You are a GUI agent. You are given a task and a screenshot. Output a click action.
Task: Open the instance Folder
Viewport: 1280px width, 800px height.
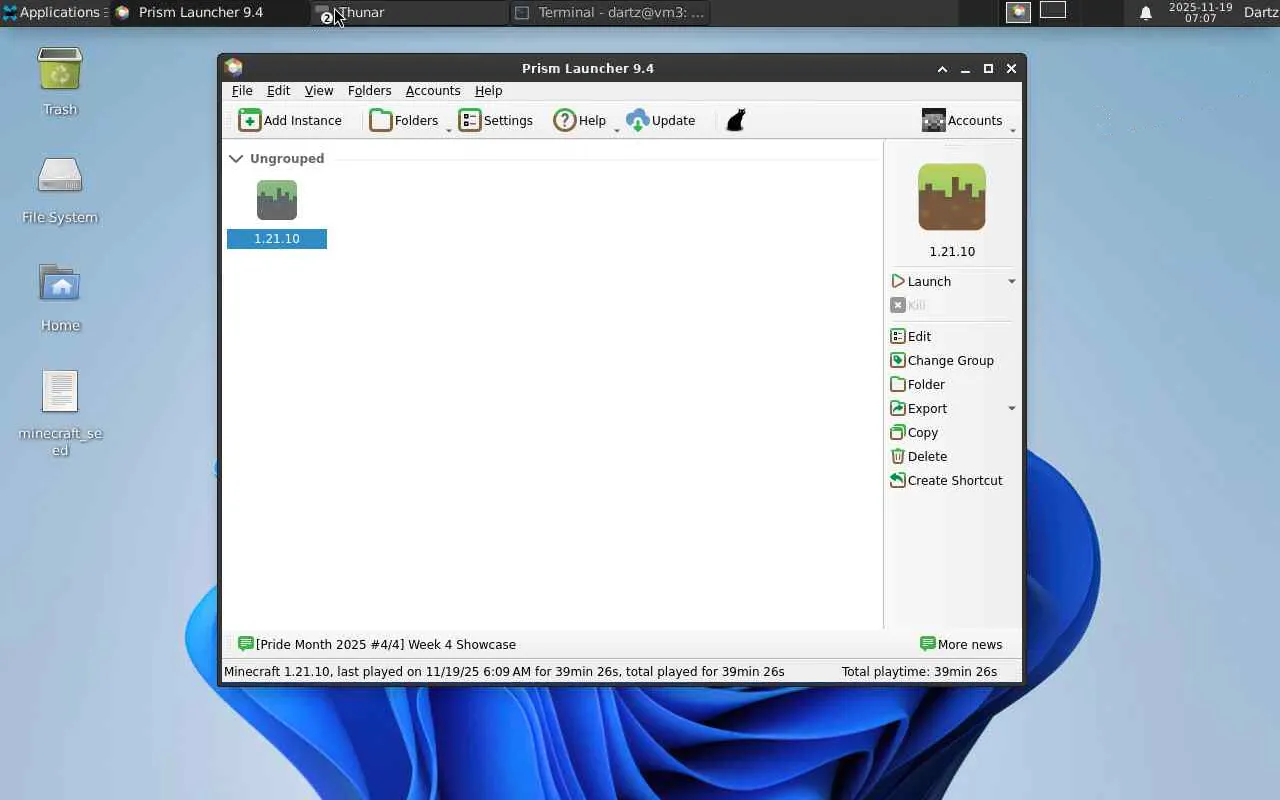918,385
